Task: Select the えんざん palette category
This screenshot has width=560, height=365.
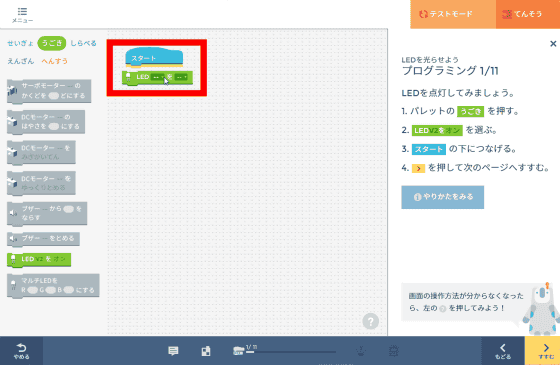Action: [x=20, y=61]
